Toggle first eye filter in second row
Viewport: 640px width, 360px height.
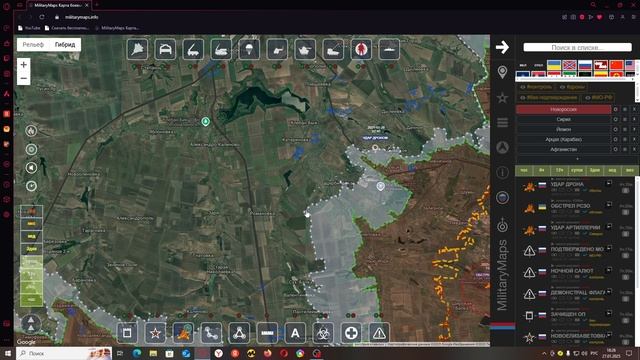pos(549,98)
